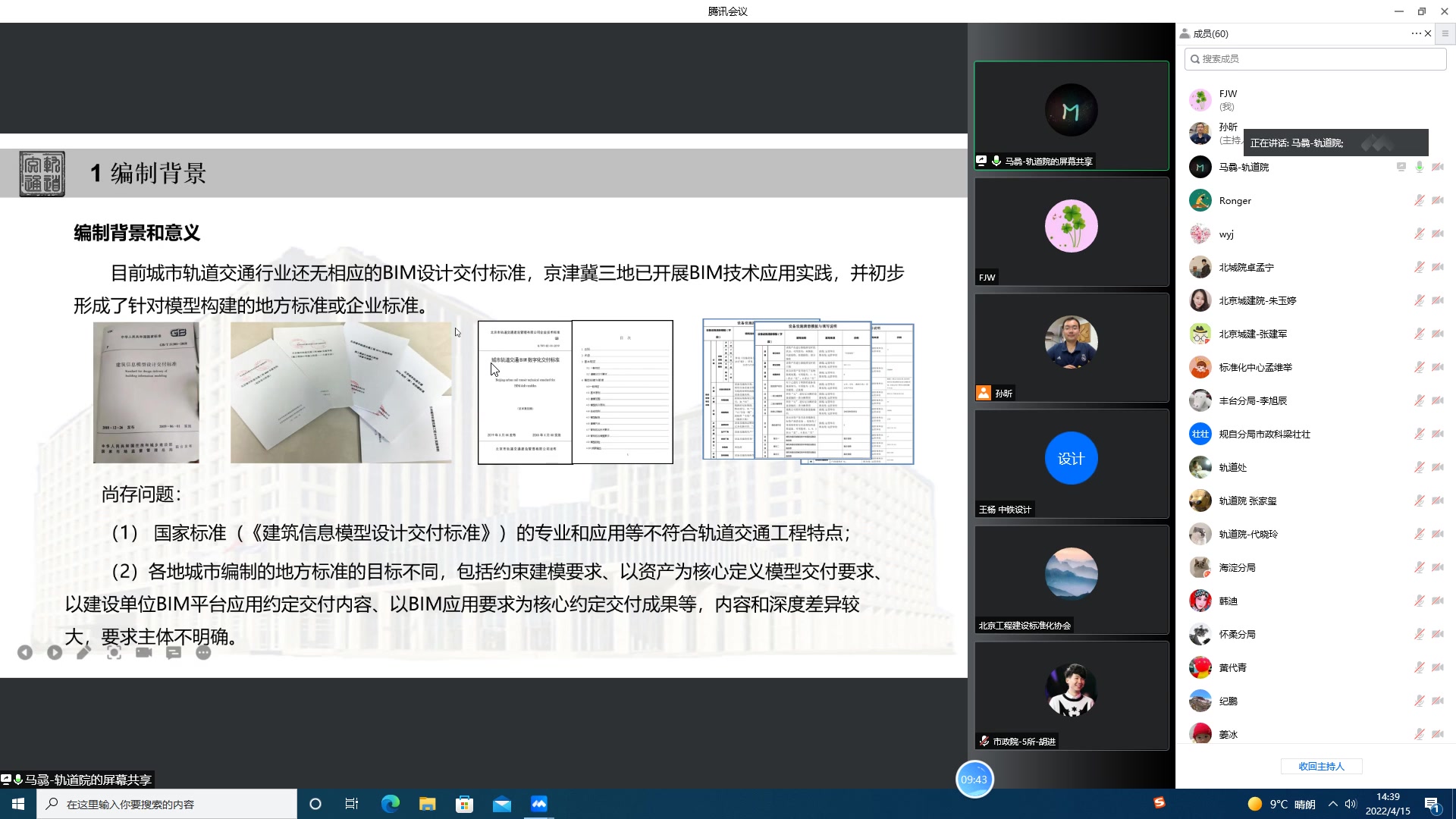Select 孙昕 video tile
The image size is (1456, 819).
coord(1072,347)
